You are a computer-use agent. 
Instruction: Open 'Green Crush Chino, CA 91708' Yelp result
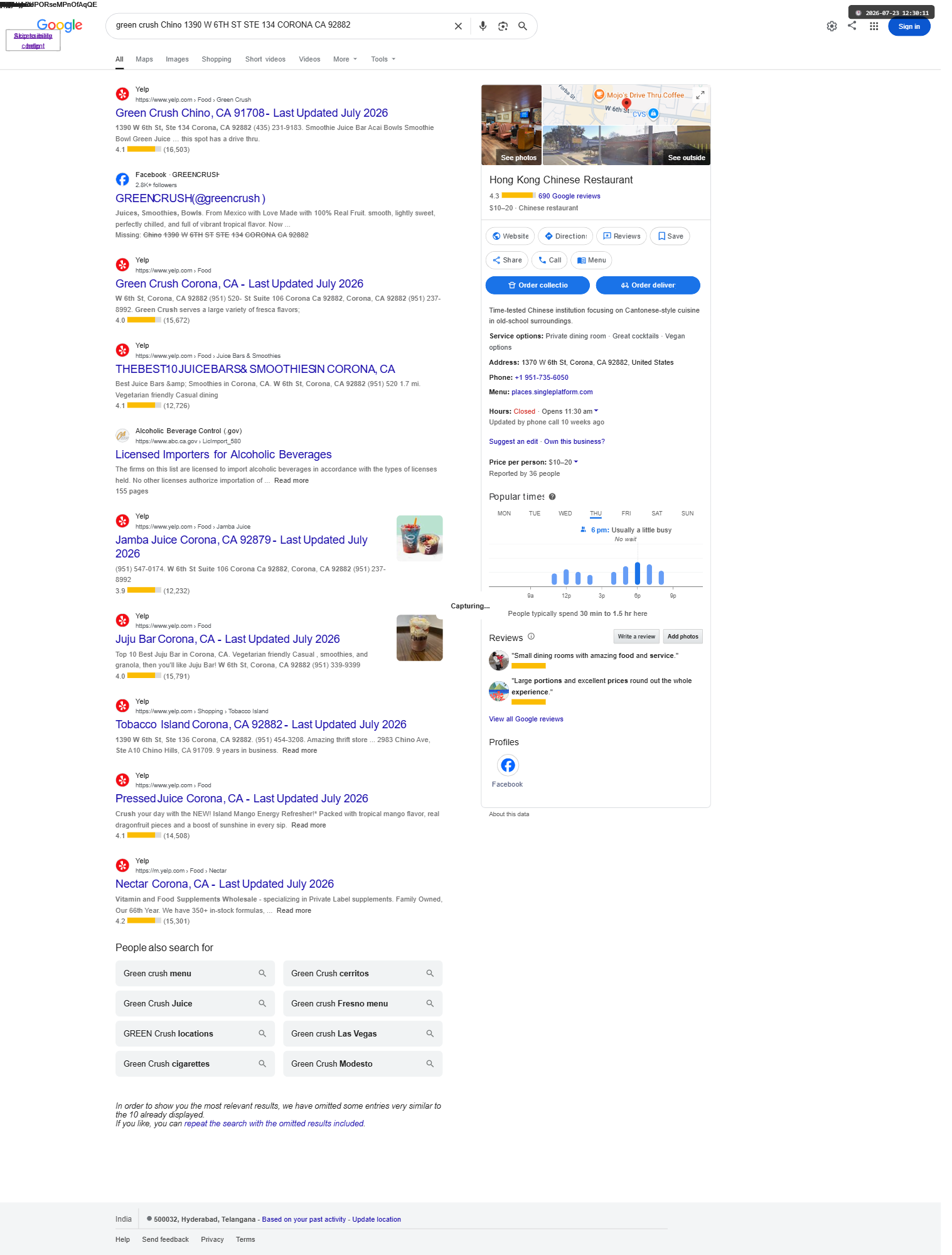point(252,113)
